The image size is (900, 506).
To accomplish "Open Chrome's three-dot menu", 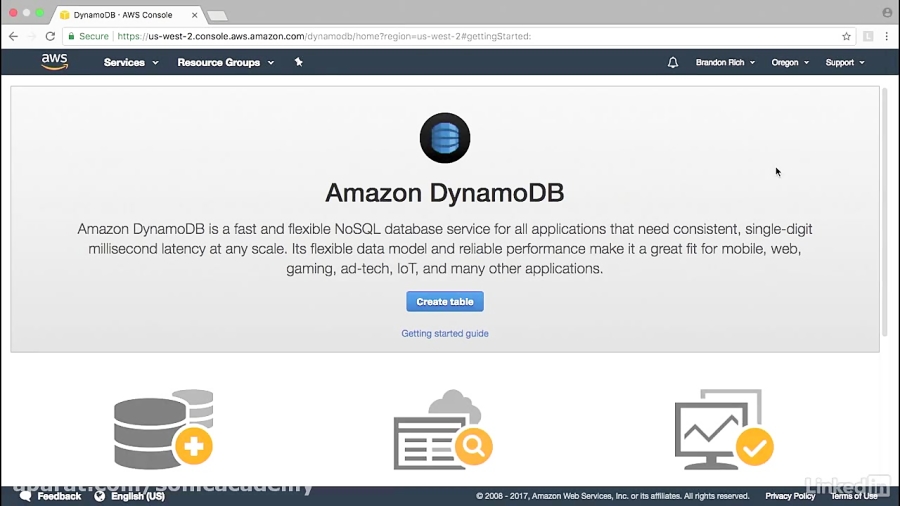I will (887, 36).
